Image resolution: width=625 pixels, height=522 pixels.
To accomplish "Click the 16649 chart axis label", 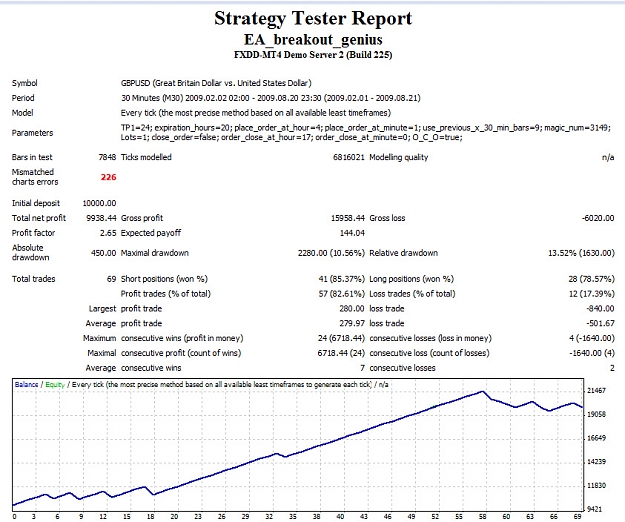I will (596, 438).
